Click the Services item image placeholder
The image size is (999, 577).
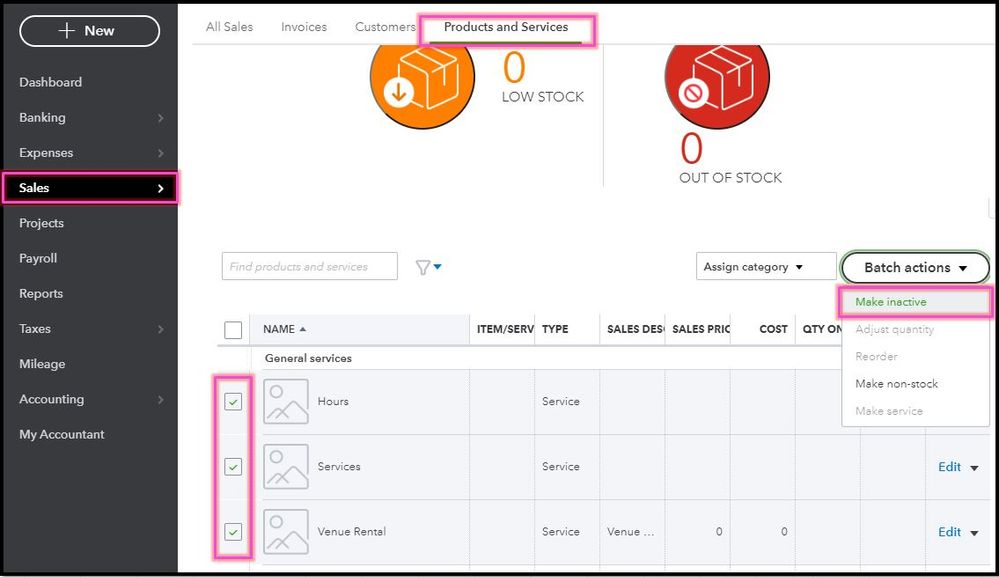(x=285, y=466)
